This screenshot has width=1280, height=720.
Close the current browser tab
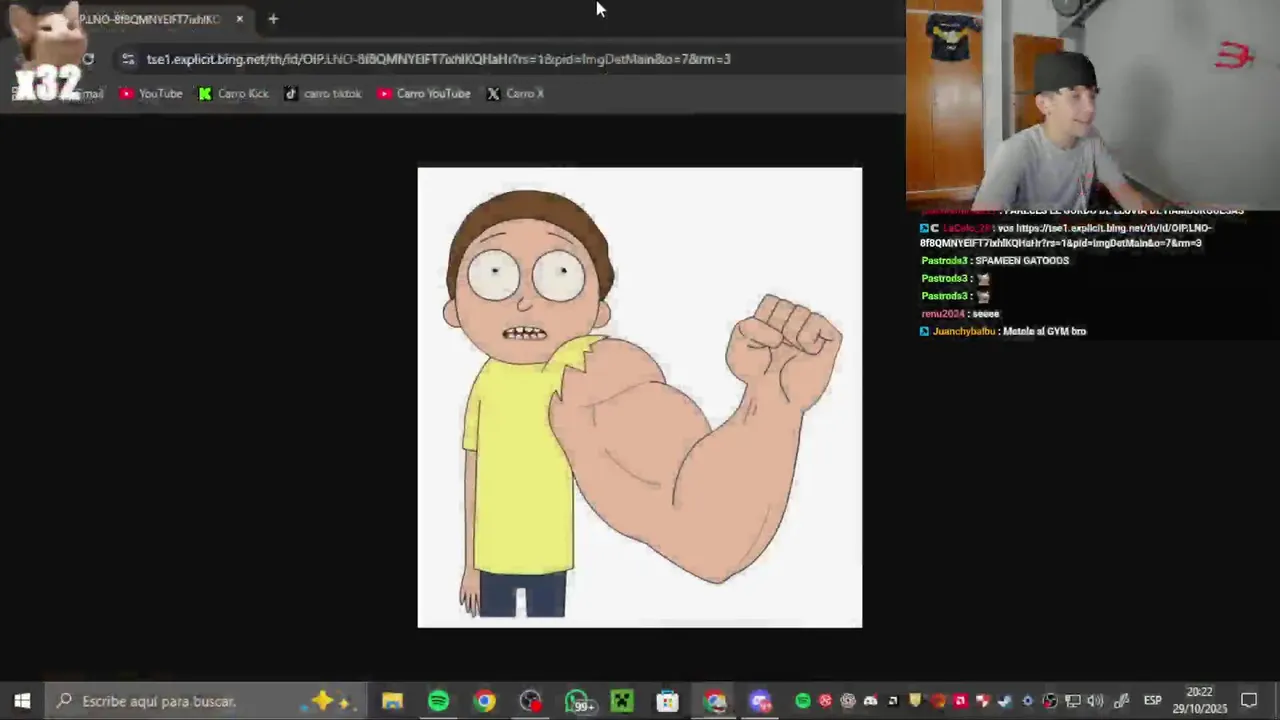pyautogui.click(x=239, y=19)
